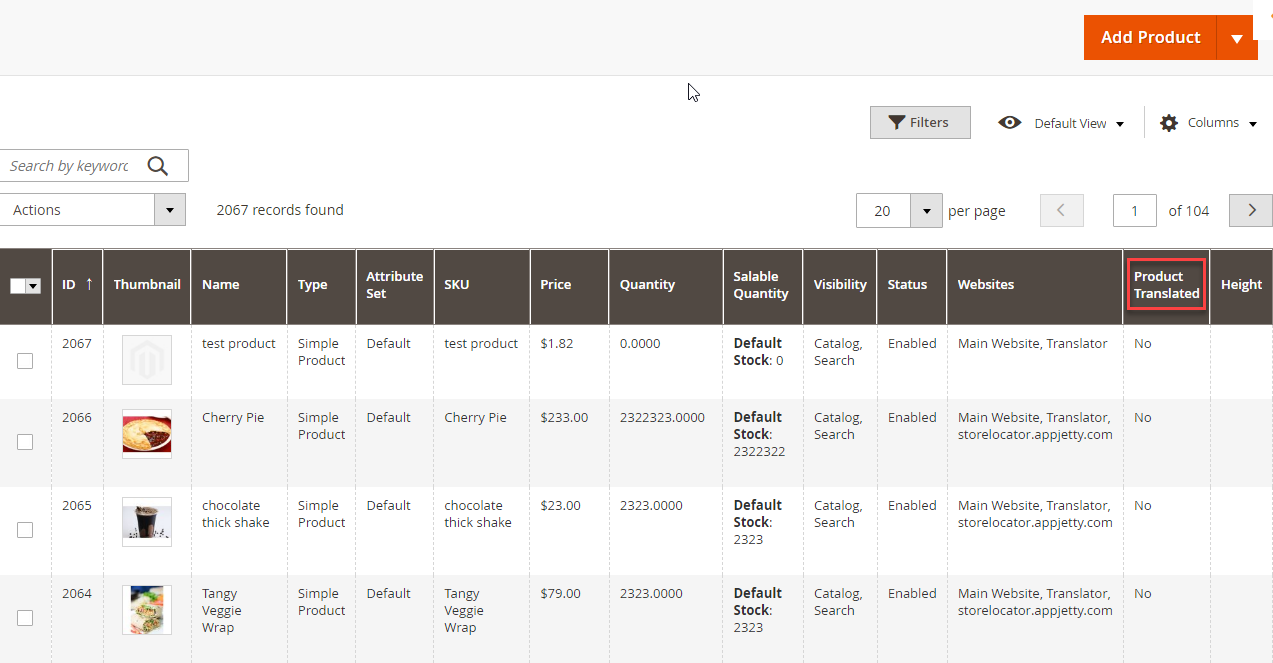This screenshot has width=1273, height=663.
Task: Click the search magnifier icon
Action: [x=158, y=166]
